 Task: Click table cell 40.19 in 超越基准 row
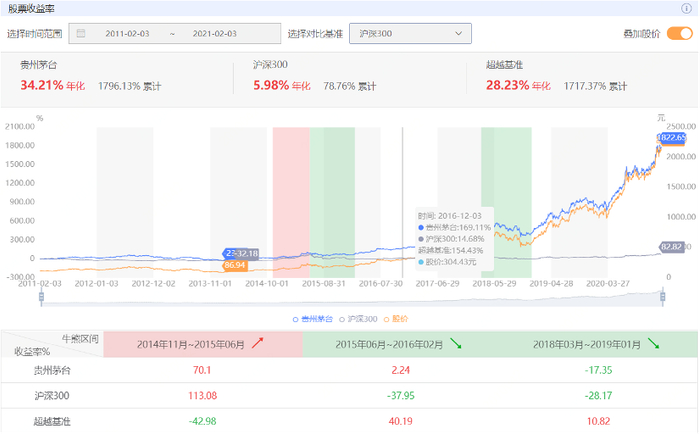pyautogui.click(x=400, y=421)
